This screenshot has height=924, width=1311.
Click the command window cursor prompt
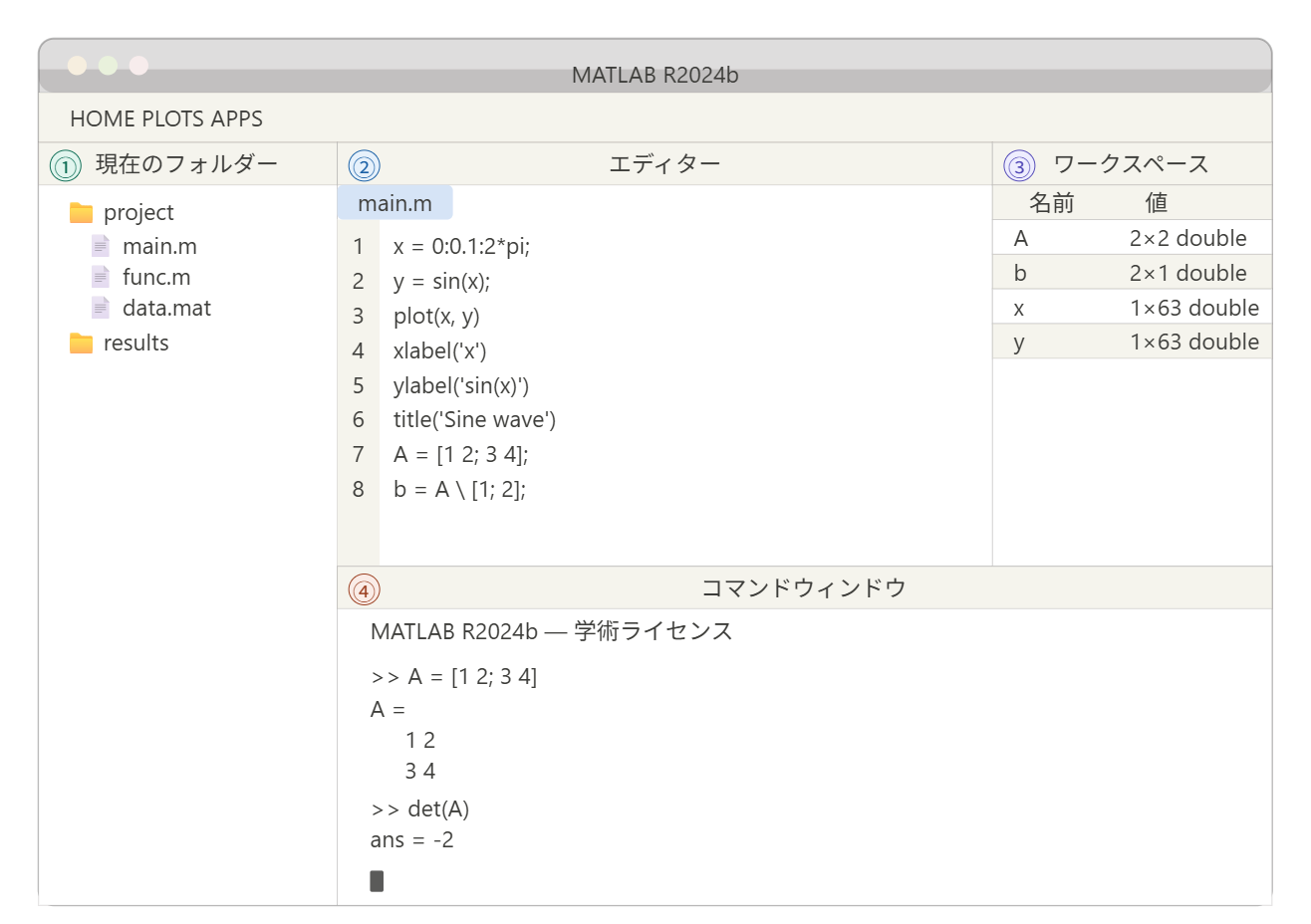[377, 881]
